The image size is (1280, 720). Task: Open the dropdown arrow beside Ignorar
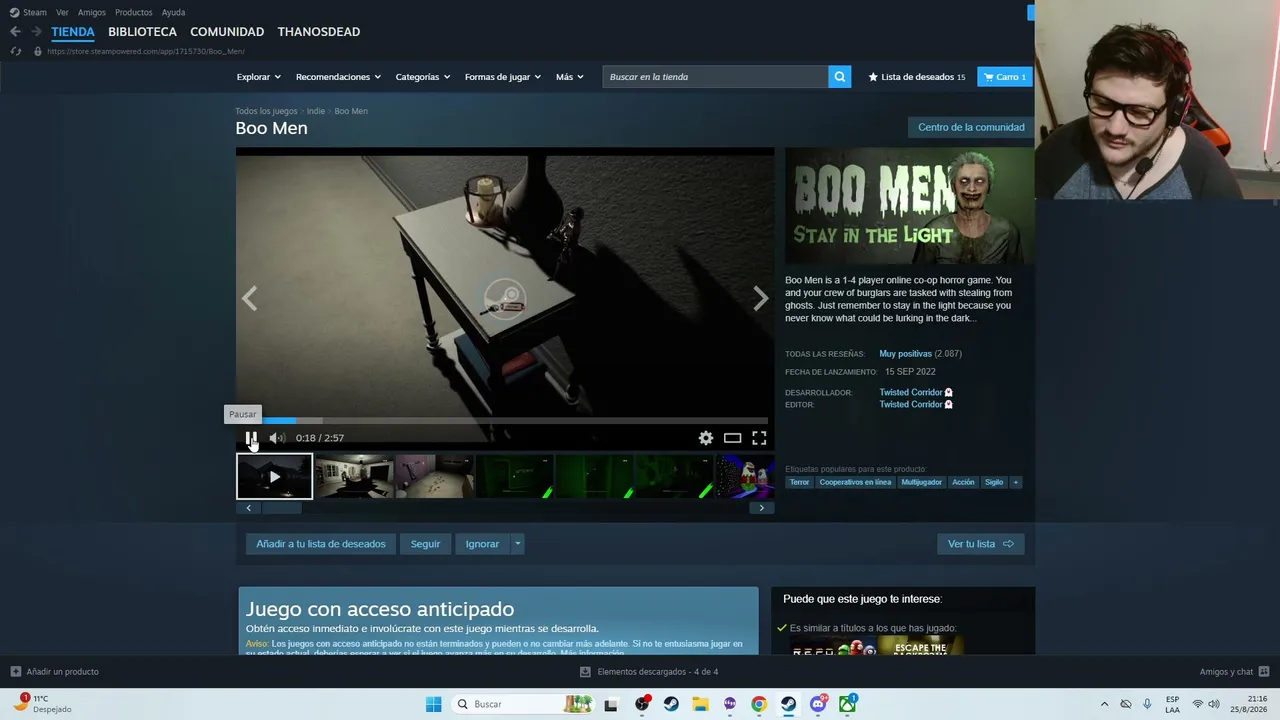click(x=517, y=544)
